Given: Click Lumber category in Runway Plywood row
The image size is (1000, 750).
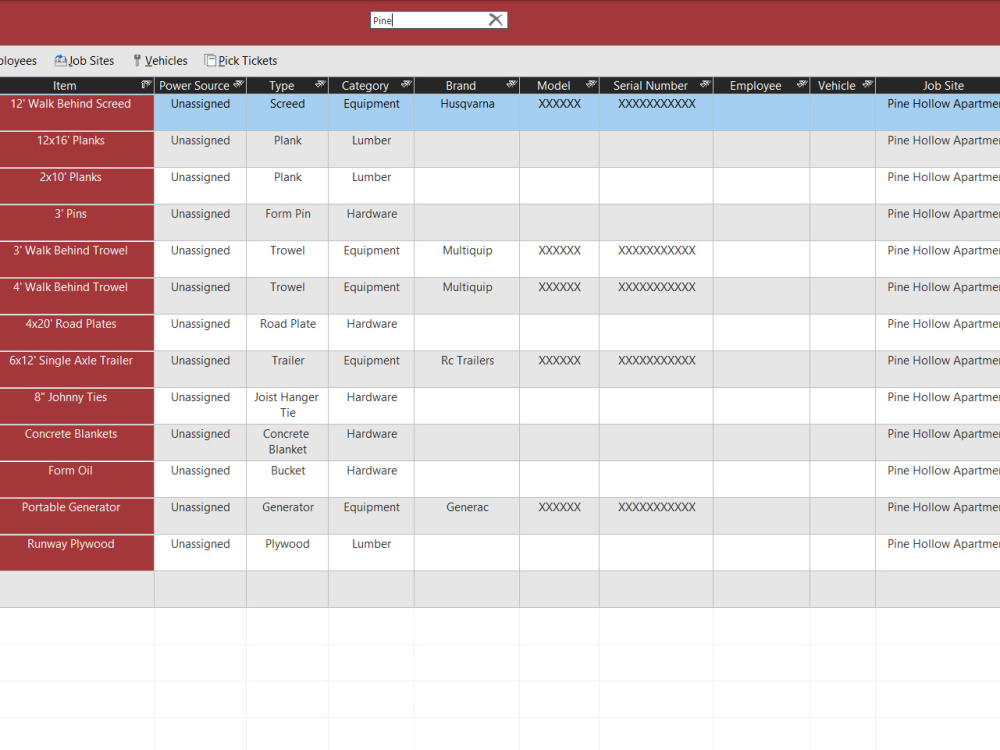Looking at the screenshot, I should click(371, 552).
